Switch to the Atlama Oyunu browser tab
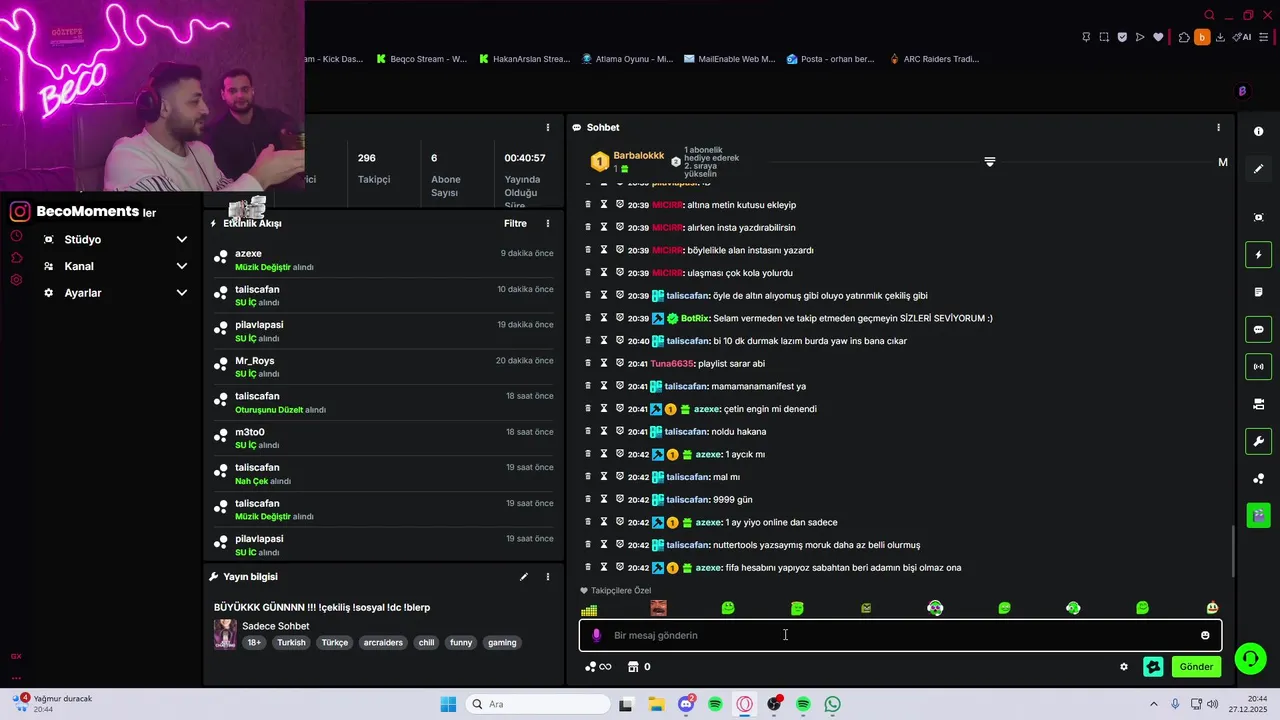Viewport: 1280px width, 720px height. [x=627, y=59]
